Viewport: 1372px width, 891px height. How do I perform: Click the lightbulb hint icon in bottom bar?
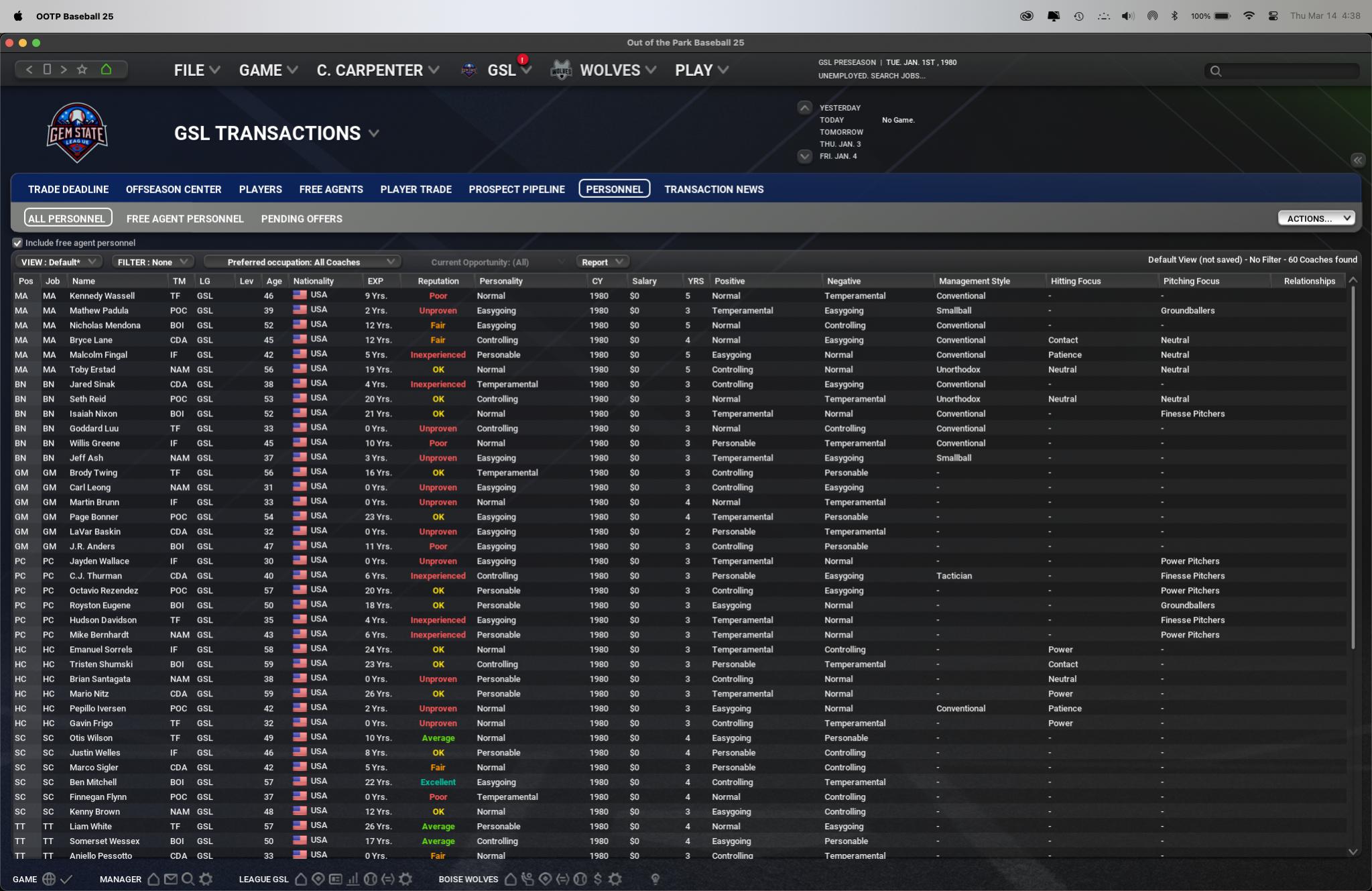(656, 879)
